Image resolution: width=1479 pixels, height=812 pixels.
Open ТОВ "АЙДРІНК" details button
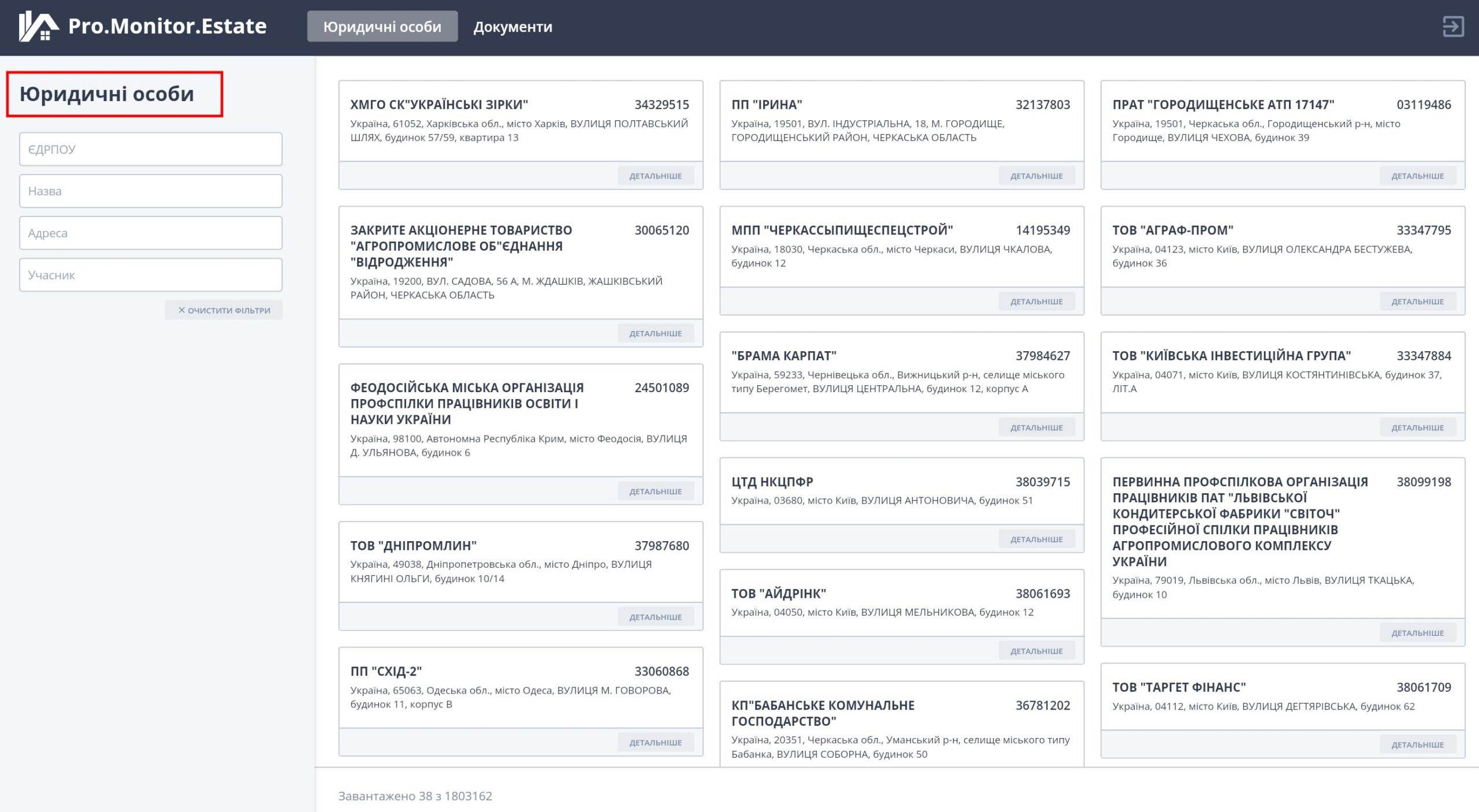coord(1036,651)
